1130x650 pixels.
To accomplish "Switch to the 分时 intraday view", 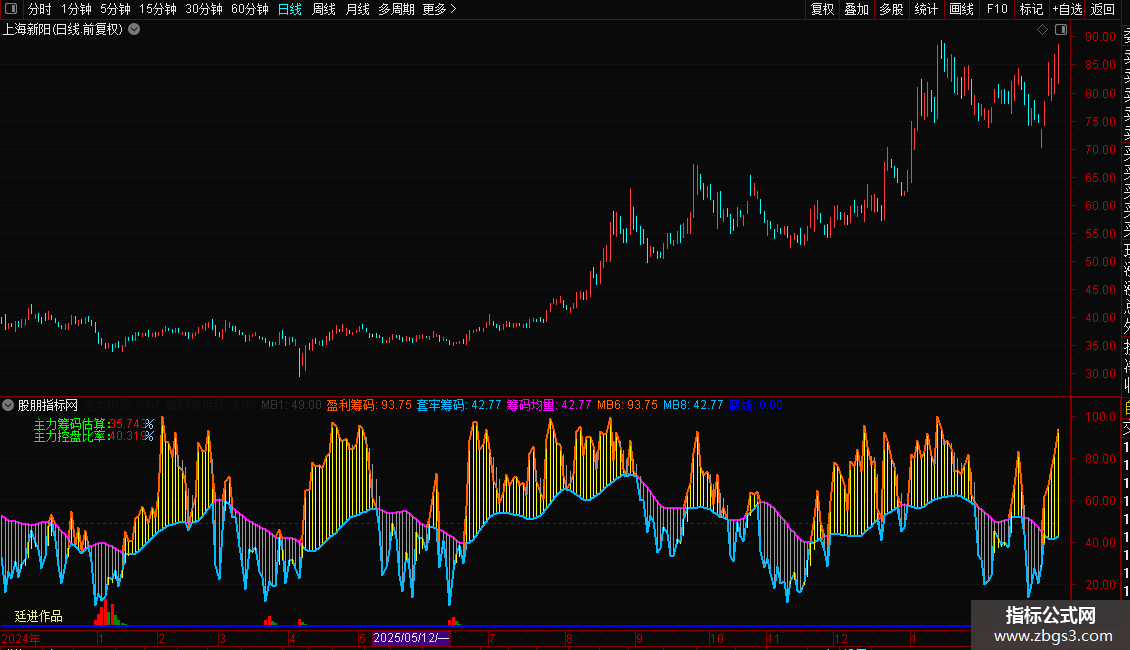I will pyautogui.click(x=40, y=9).
